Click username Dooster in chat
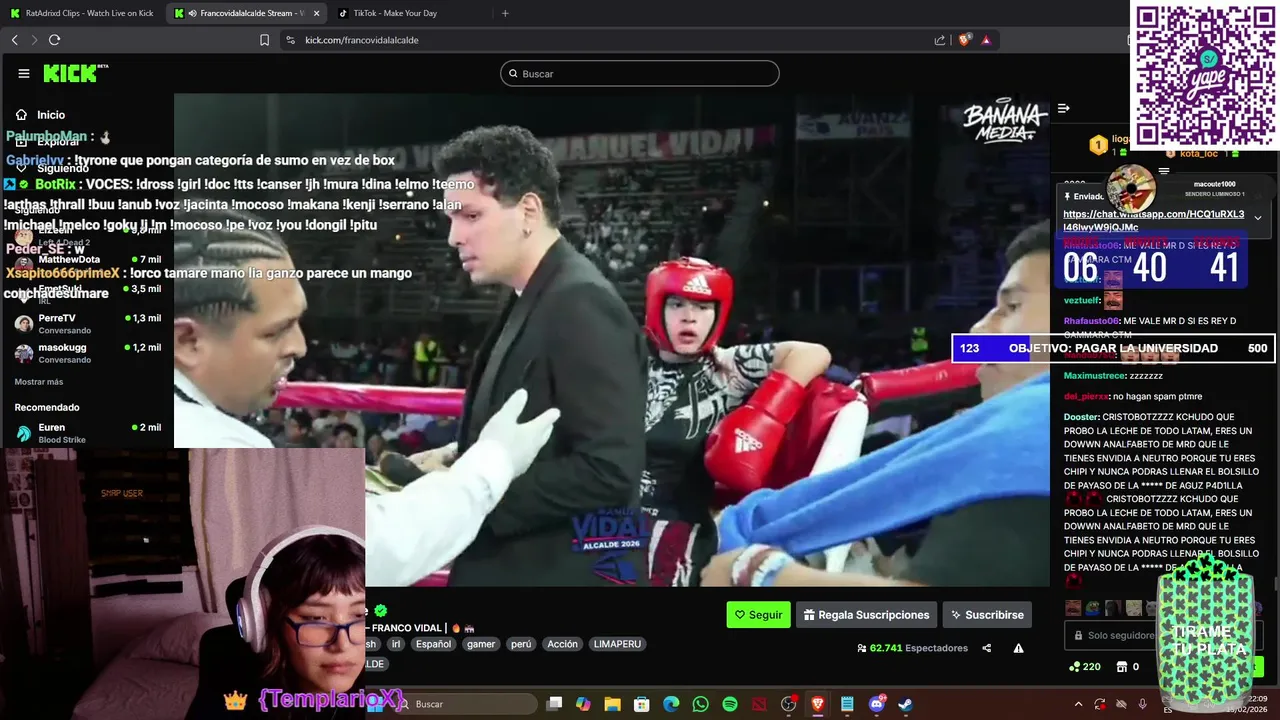The width and height of the screenshot is (1280, 720). click(x=1081, y=417)
